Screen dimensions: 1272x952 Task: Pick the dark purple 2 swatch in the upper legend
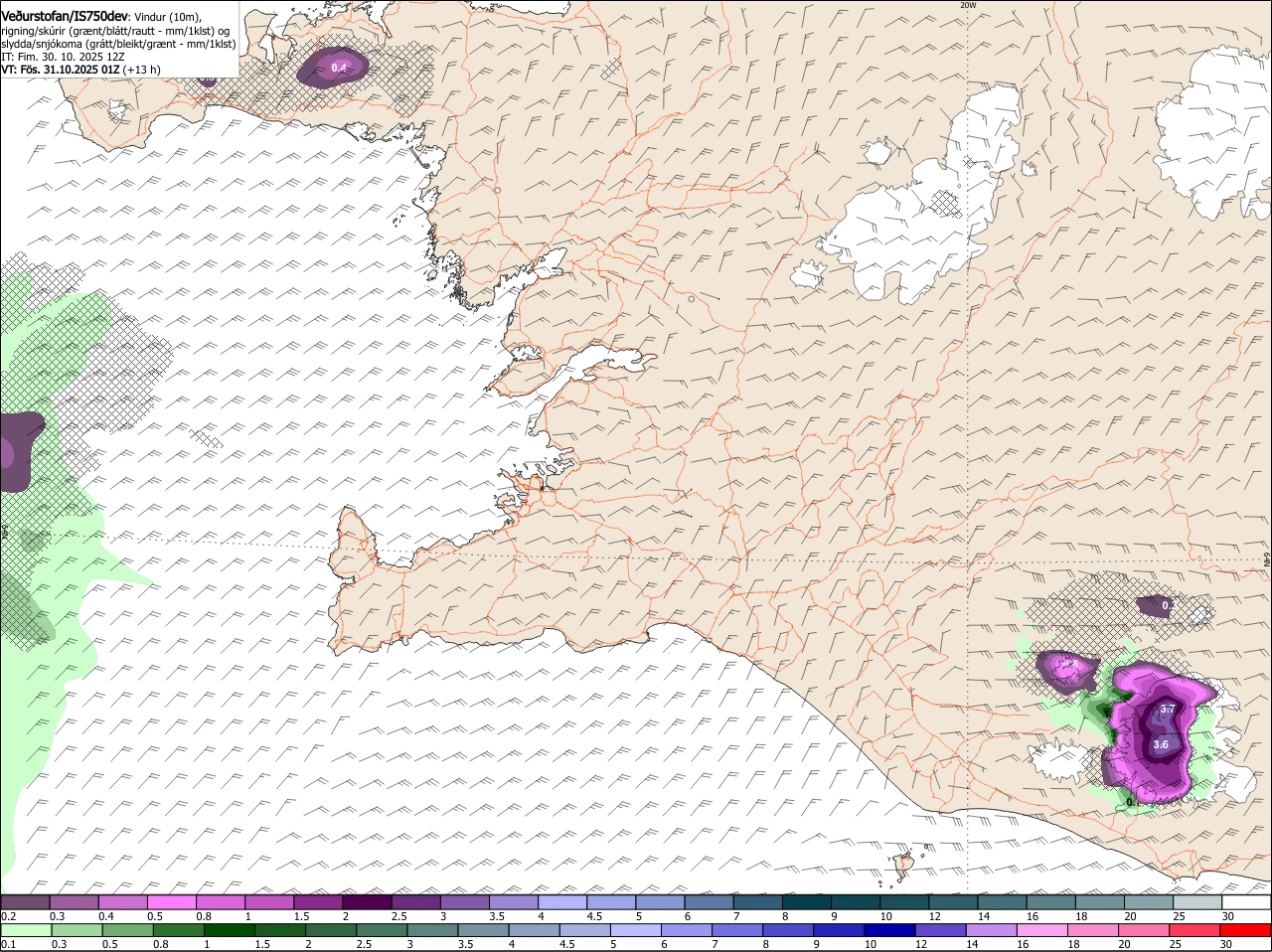point(367,902)
